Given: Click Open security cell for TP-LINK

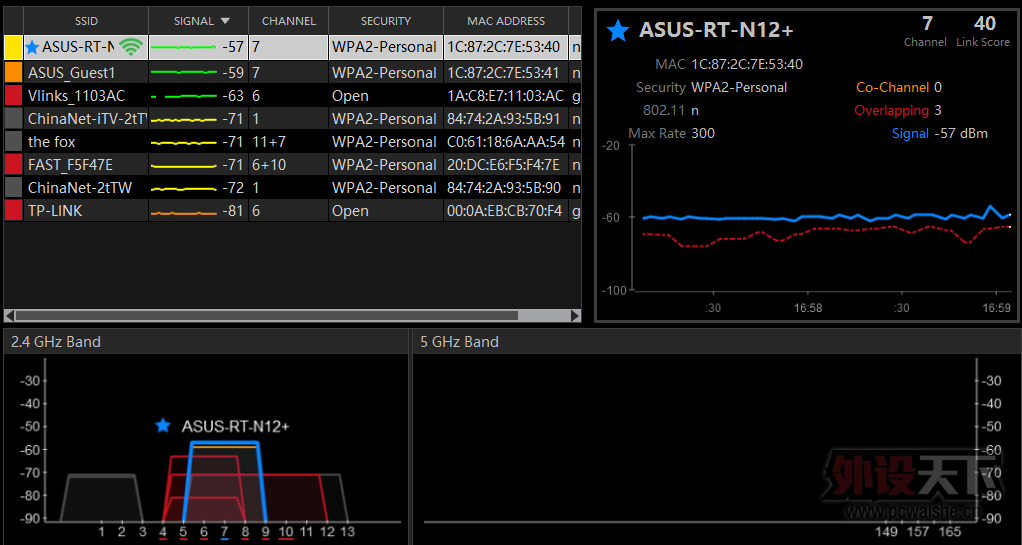Looking at the screenshot, I should pos(386,211).
